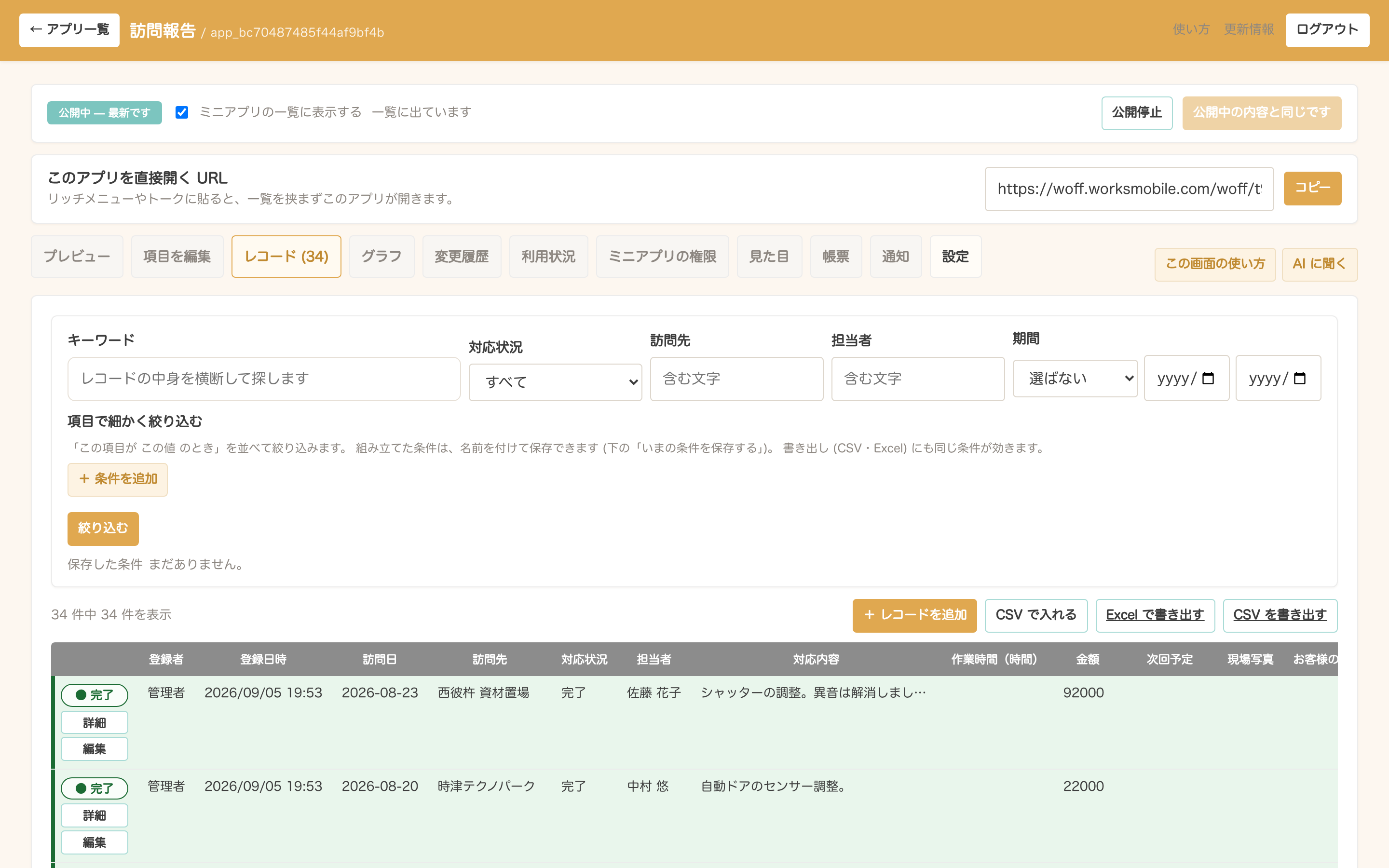Open the 使い方 link in header
Image resolution: width=1389 pixels, height=868 pixels.
coord(1191,29)
